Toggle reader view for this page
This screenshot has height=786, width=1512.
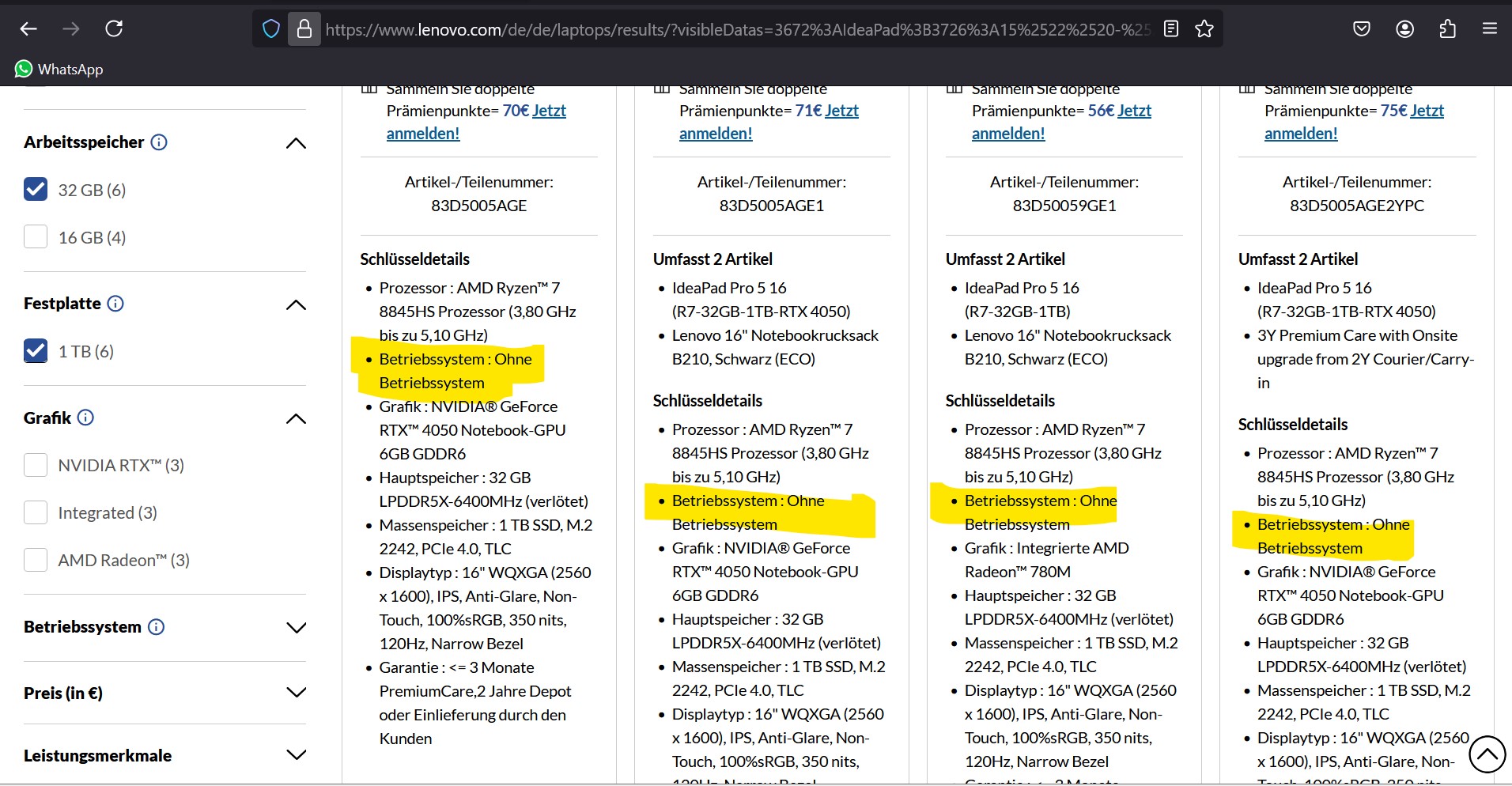click(1171, 29)
